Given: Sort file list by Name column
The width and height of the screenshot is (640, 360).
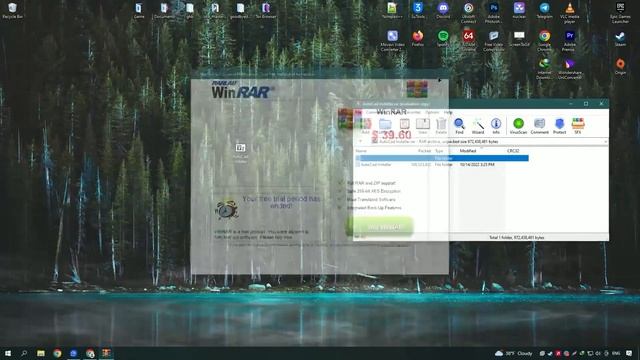Looking at the screenshot, I should (x=361, y=151).
